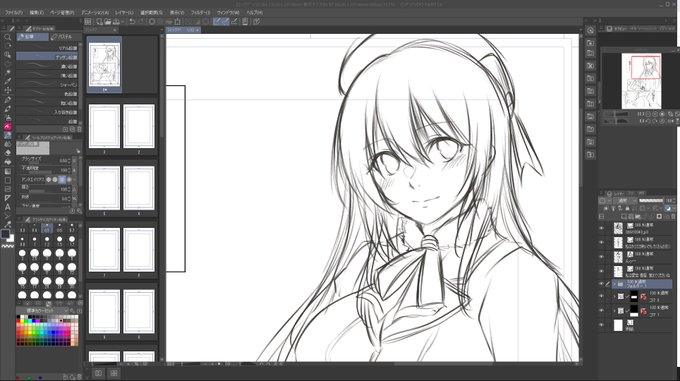Open the 標準カラーセット color set dropdown

pyautogui.click(x=43, y=310)
